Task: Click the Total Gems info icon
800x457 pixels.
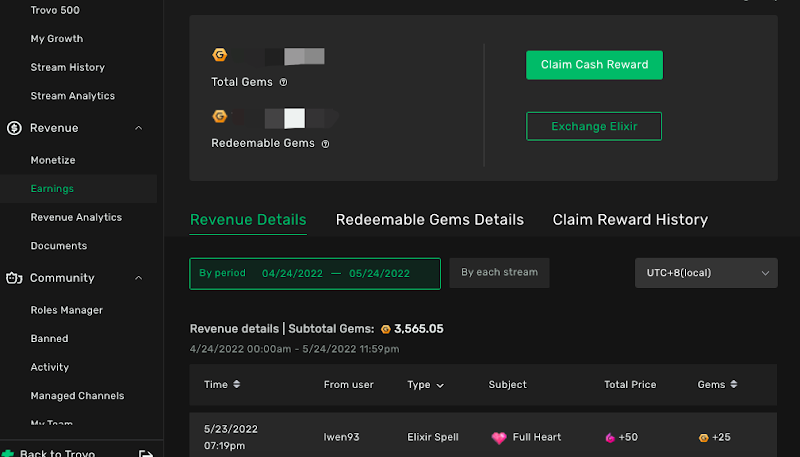Action: pyautogui.click(x=283, y=83)
